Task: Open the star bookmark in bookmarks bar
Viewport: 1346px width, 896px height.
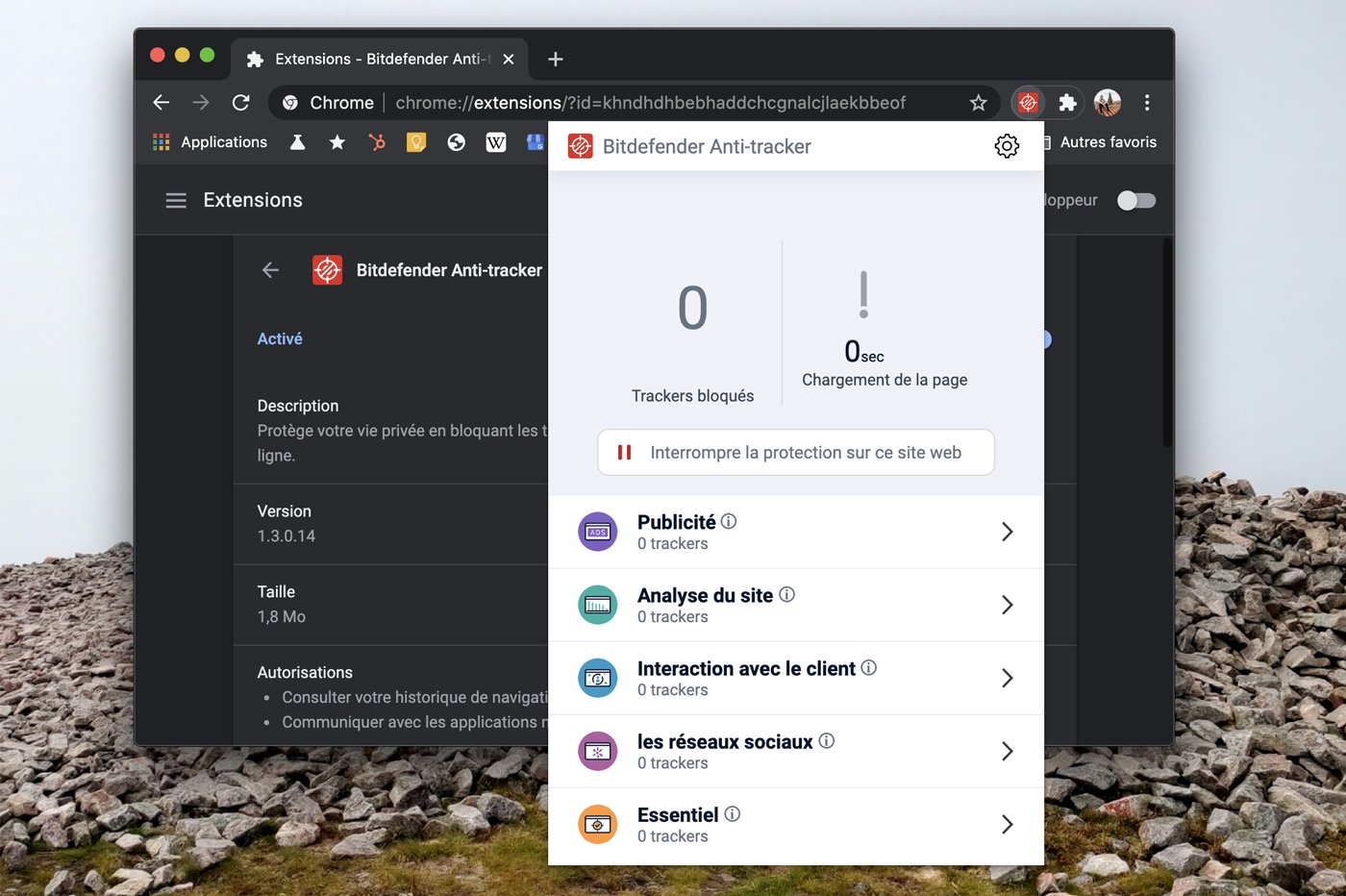Action: [x=337, y=142]
